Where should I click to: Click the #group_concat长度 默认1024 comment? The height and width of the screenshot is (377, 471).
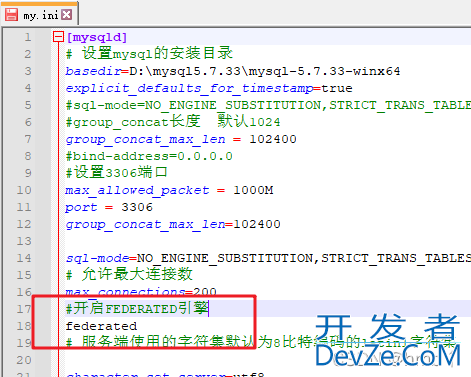(x=173, y=121)
